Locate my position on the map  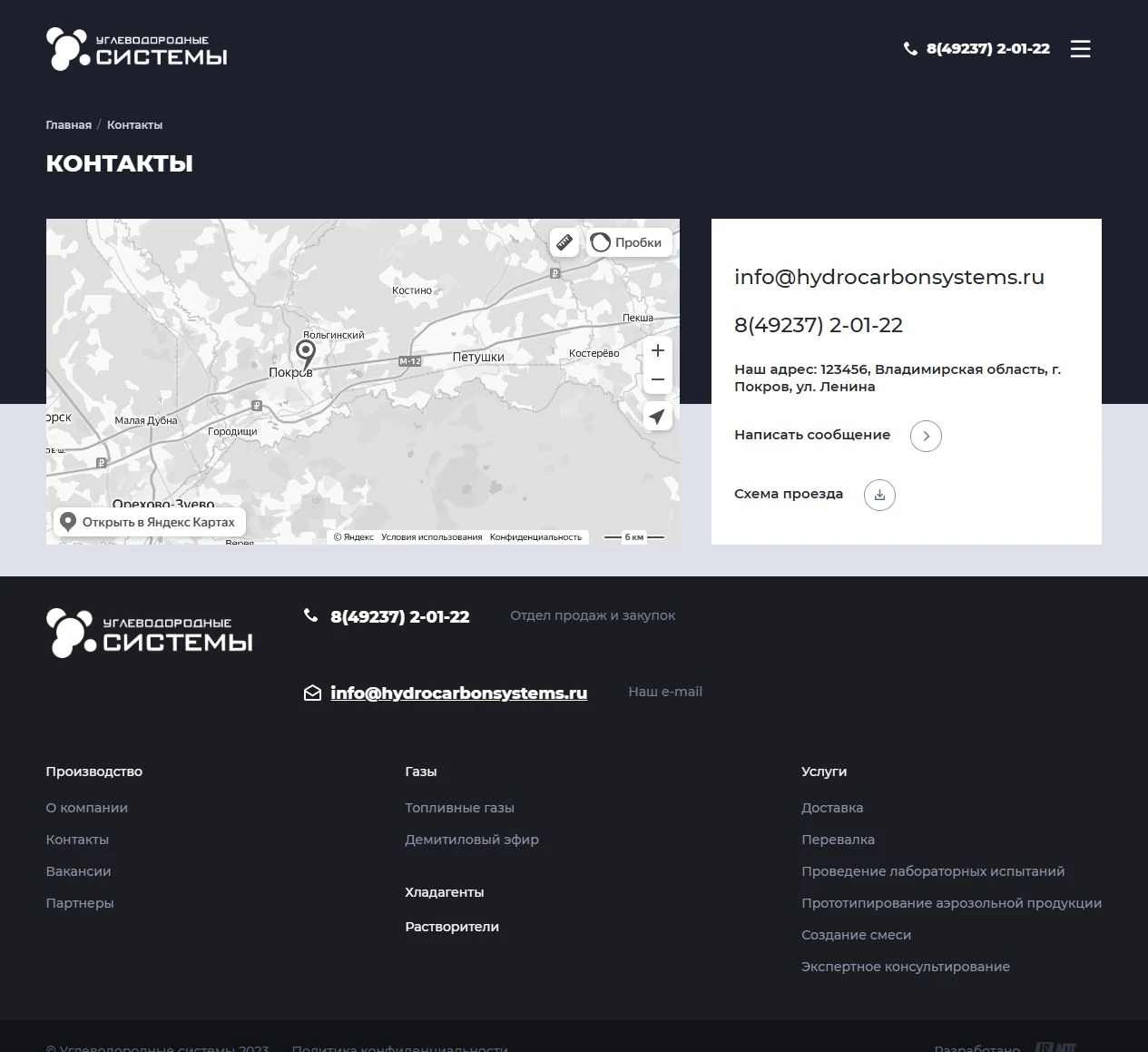click(658, 417)
